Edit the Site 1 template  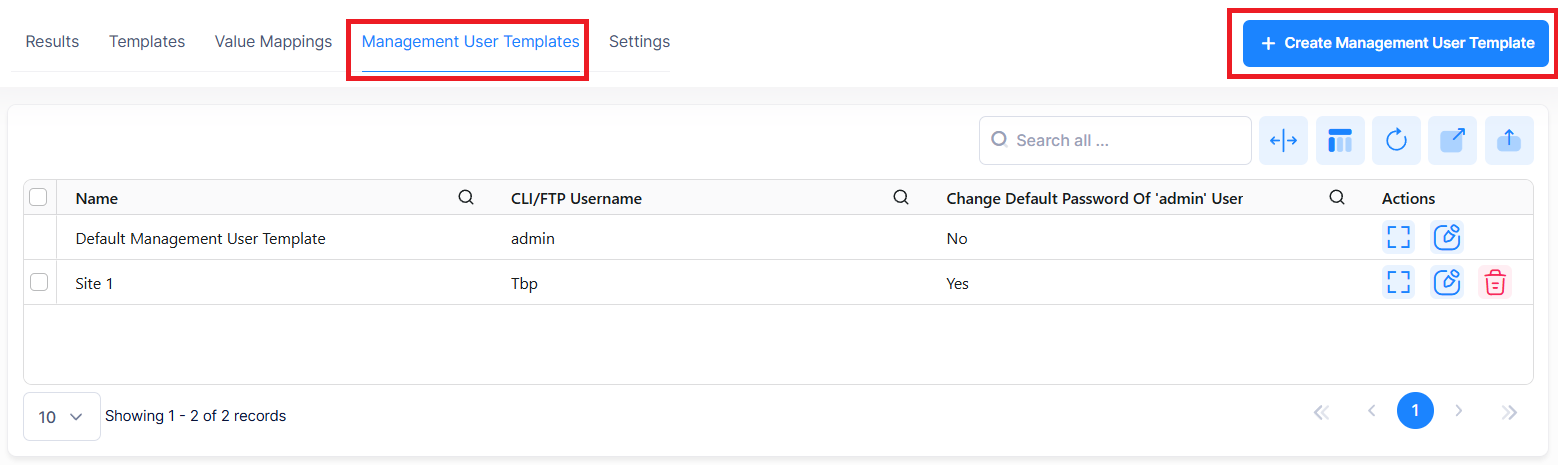[x=1446, y=283]
